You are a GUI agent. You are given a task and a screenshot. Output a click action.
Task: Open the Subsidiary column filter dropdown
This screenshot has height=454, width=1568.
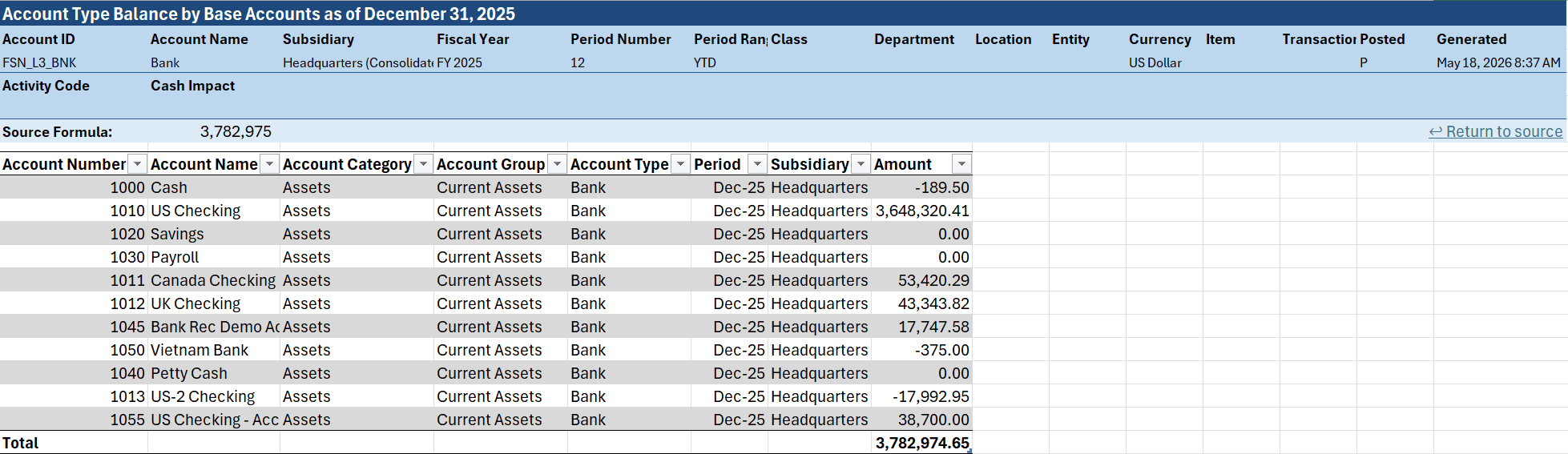point(861,164)
